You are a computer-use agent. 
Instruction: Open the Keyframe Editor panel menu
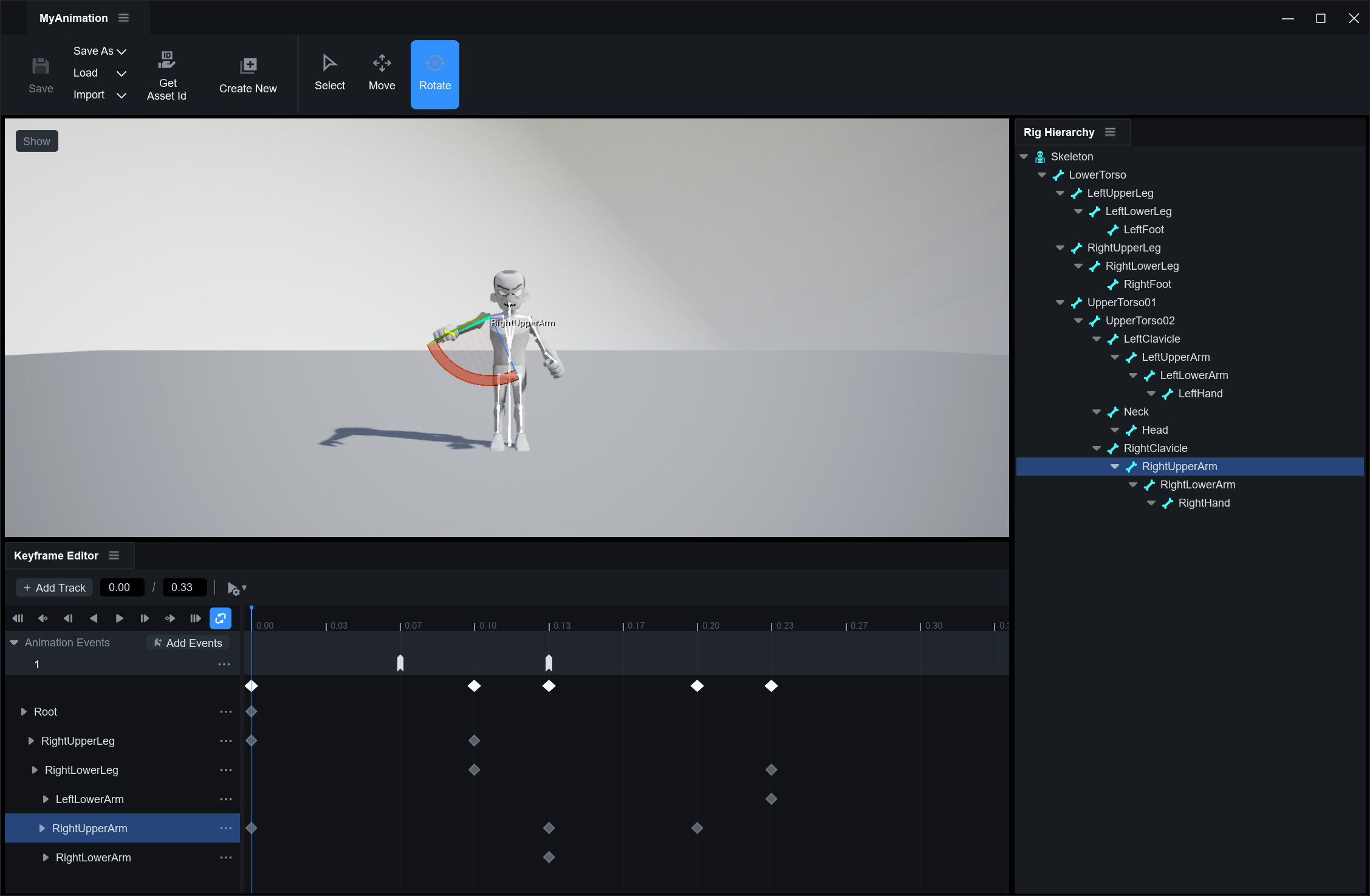pyautogui.click(x=114, y=555)
